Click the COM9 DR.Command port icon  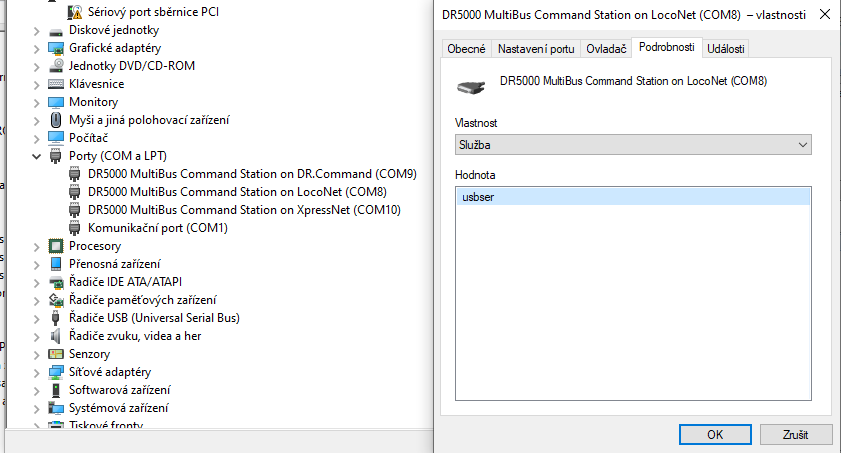[75, 174]
